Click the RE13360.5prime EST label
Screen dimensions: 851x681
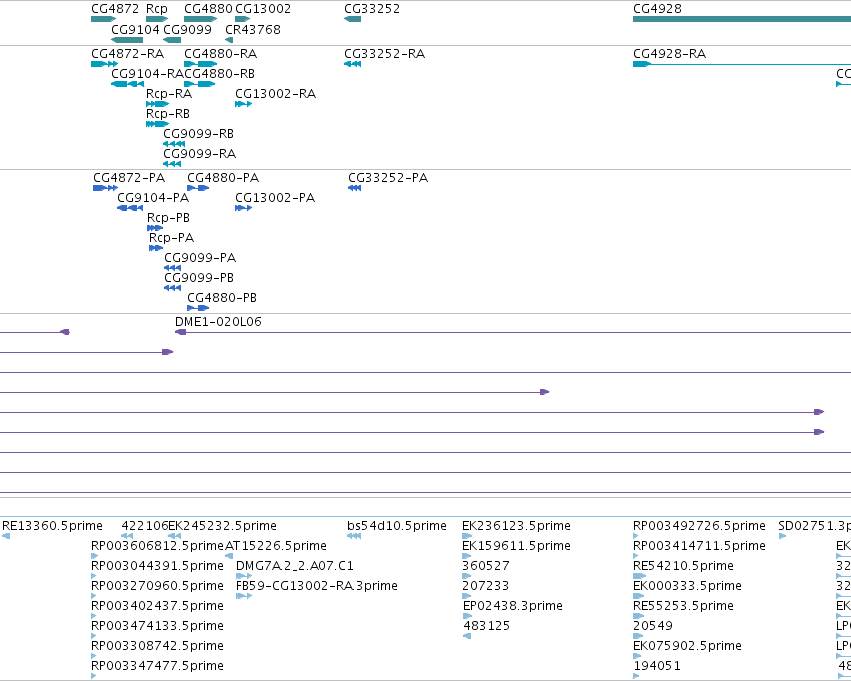click(x=52, y=526)
